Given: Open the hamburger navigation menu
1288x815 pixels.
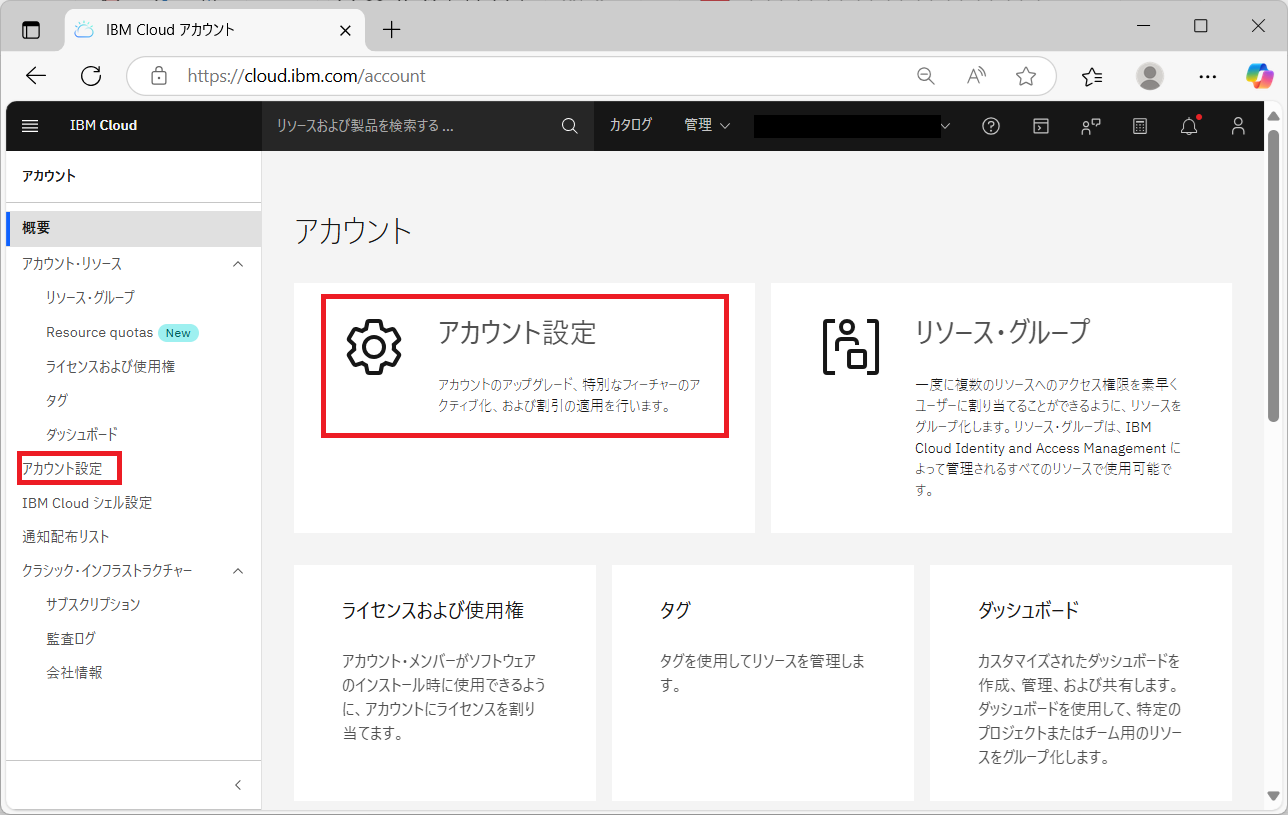Looking at the screenshot, I should coord(29,125).
